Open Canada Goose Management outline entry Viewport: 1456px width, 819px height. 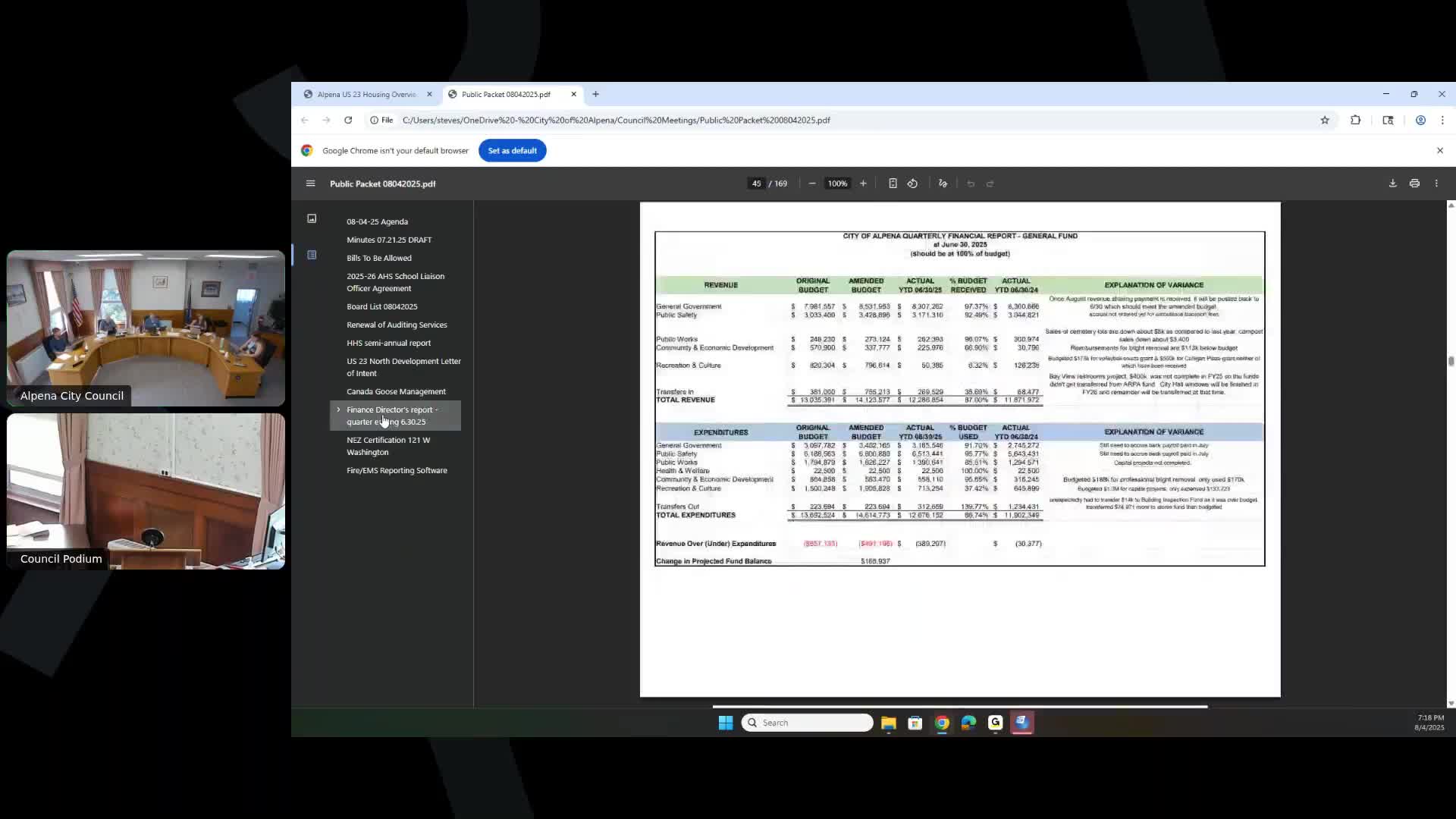coord(396,391)
